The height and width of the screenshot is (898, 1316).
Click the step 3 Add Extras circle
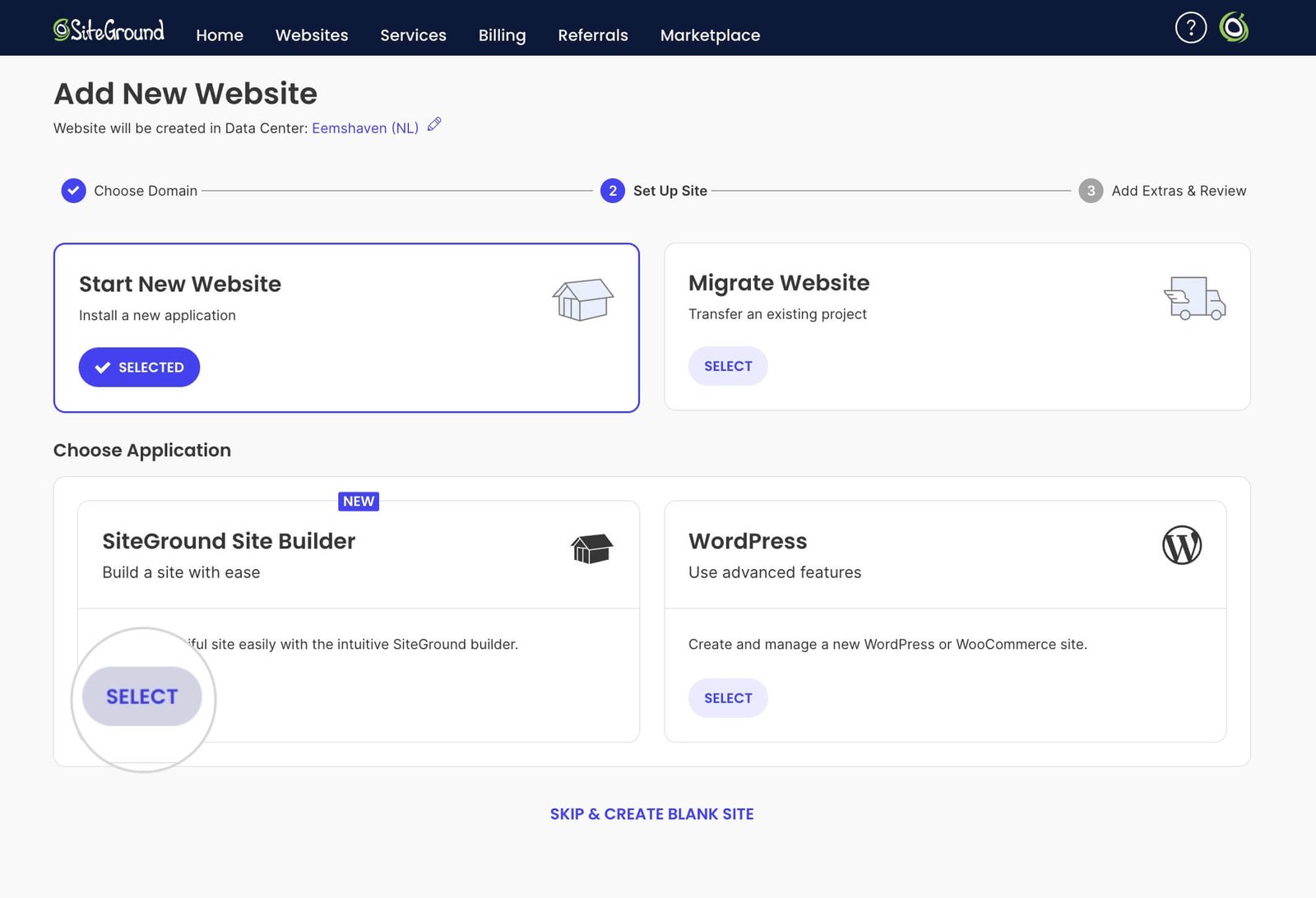click(1091, 191)
